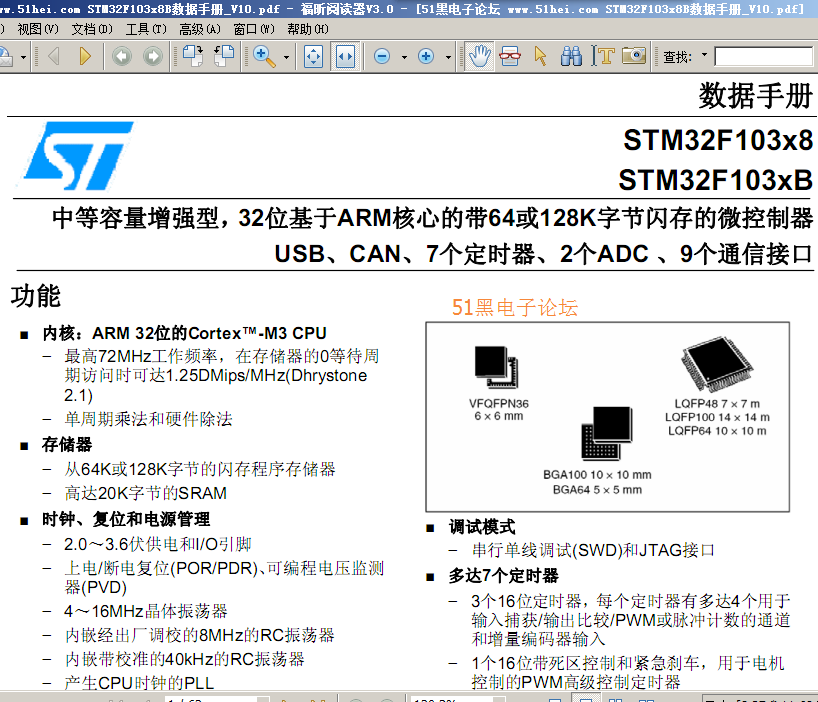Click the VFQFPN36 package image
The height and width of the screenshot is (702, 818).
tap(496, 367)
